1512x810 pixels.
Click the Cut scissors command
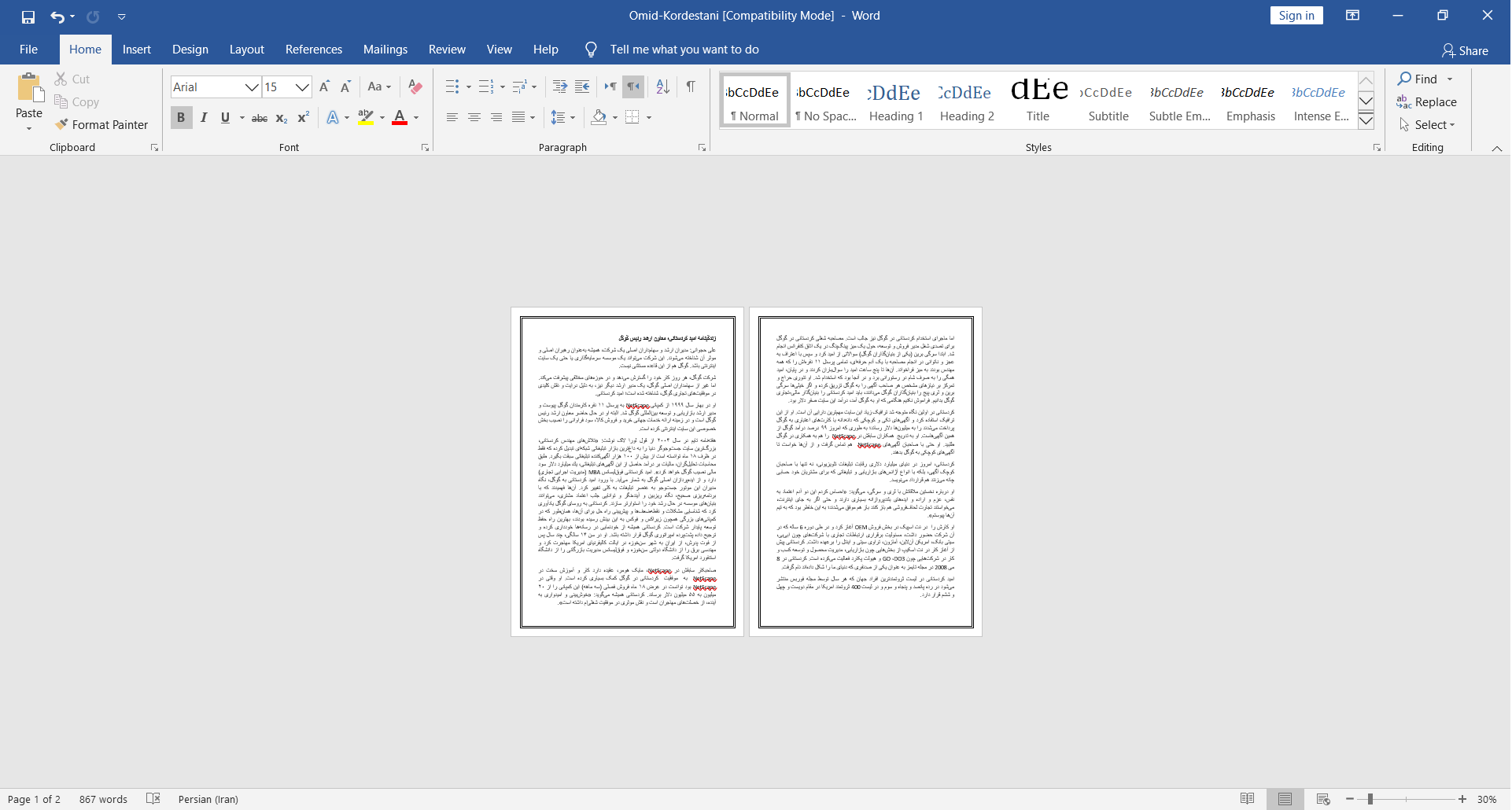72,79
